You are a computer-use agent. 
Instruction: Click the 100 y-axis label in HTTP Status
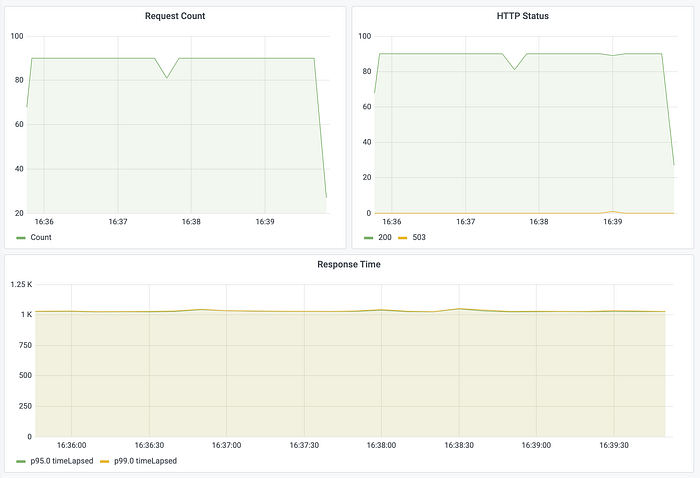point(365,36)
